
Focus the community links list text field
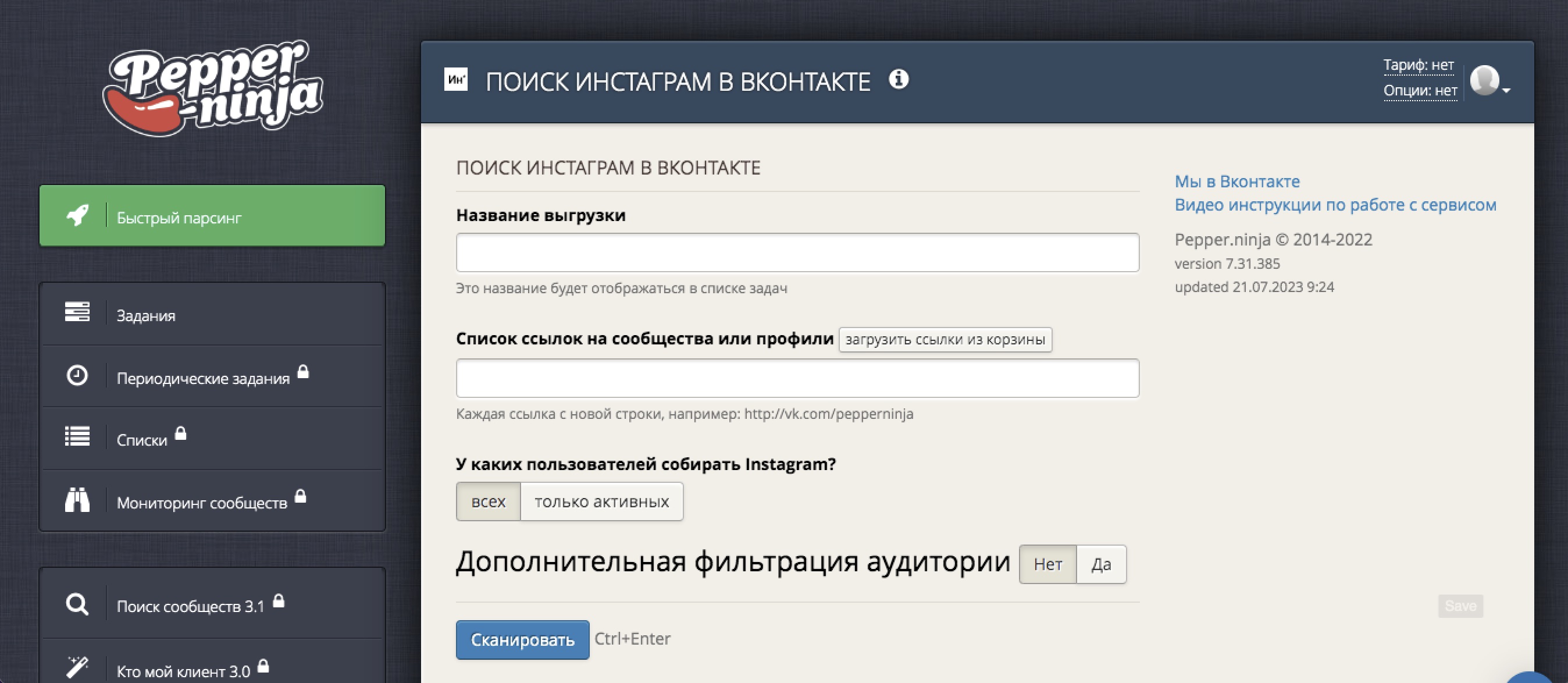tap(797, 378)
